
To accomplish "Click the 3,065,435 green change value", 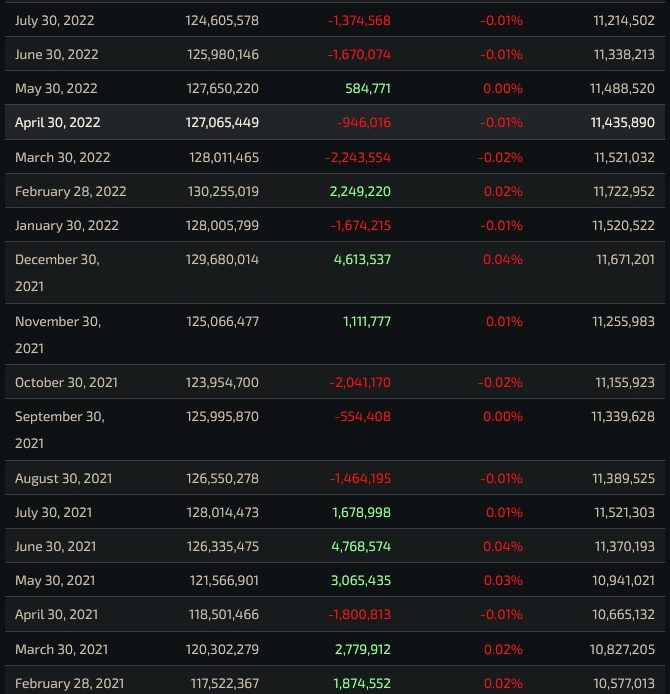I will pyautogui.click(x=362, y=580).
